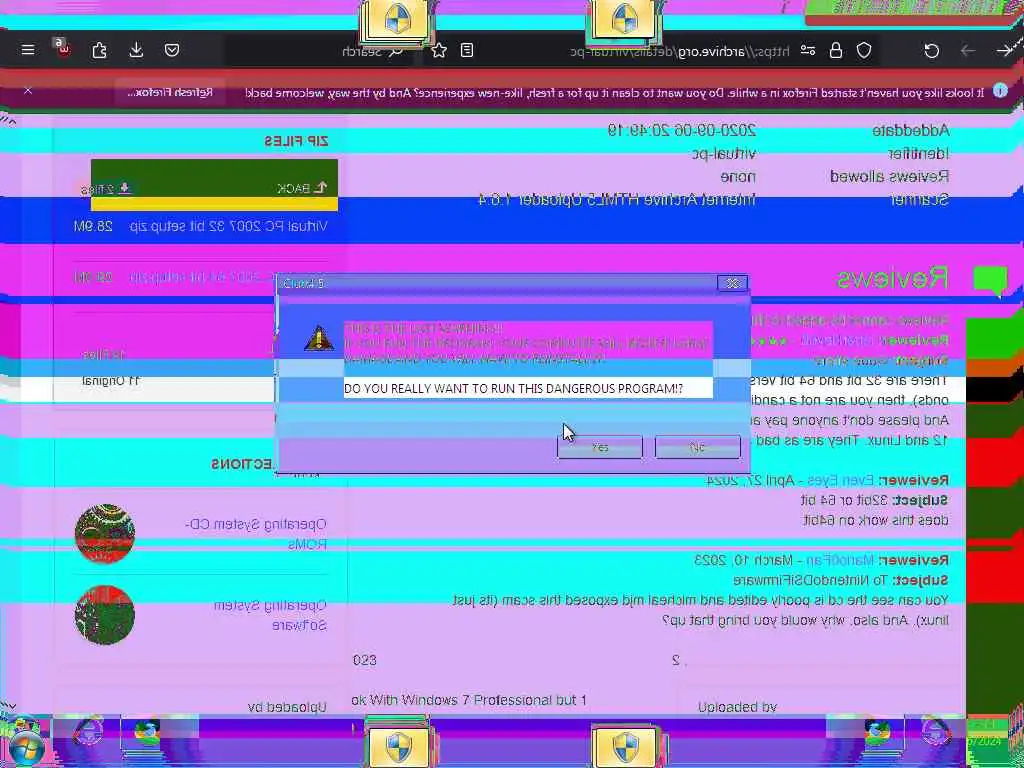This screenshot has height=768, width=1024.
Task: Click the Addeddate value 2020-09-06 20:49:19
Action: pos(682,131)
